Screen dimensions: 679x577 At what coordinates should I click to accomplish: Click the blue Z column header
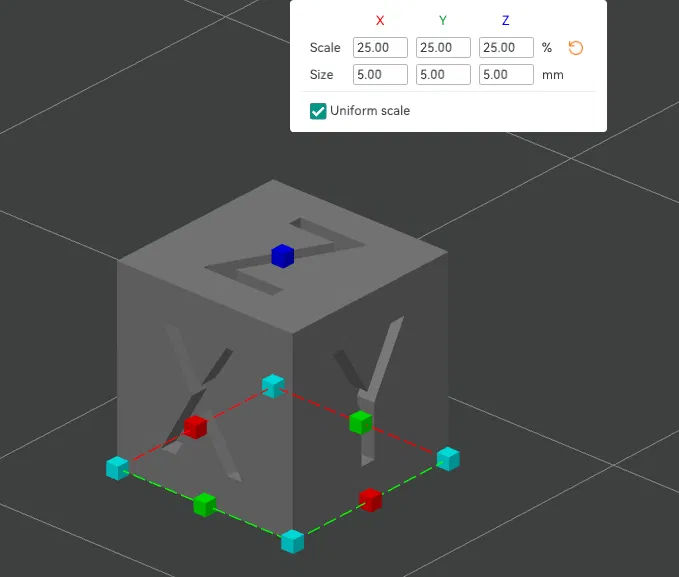pyautogui.click(x=505, y=20)
